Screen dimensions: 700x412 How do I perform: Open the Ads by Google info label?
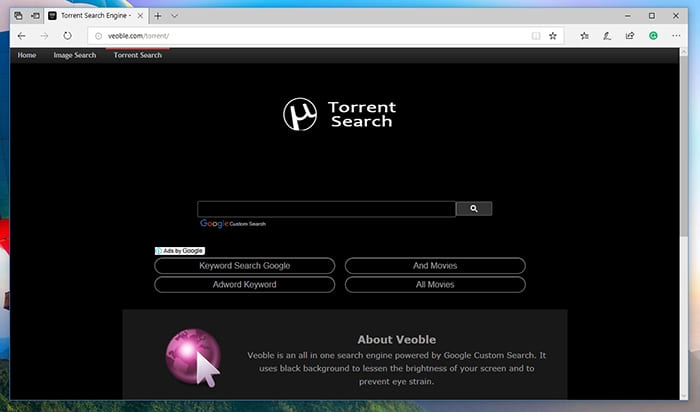coord(180,251)
